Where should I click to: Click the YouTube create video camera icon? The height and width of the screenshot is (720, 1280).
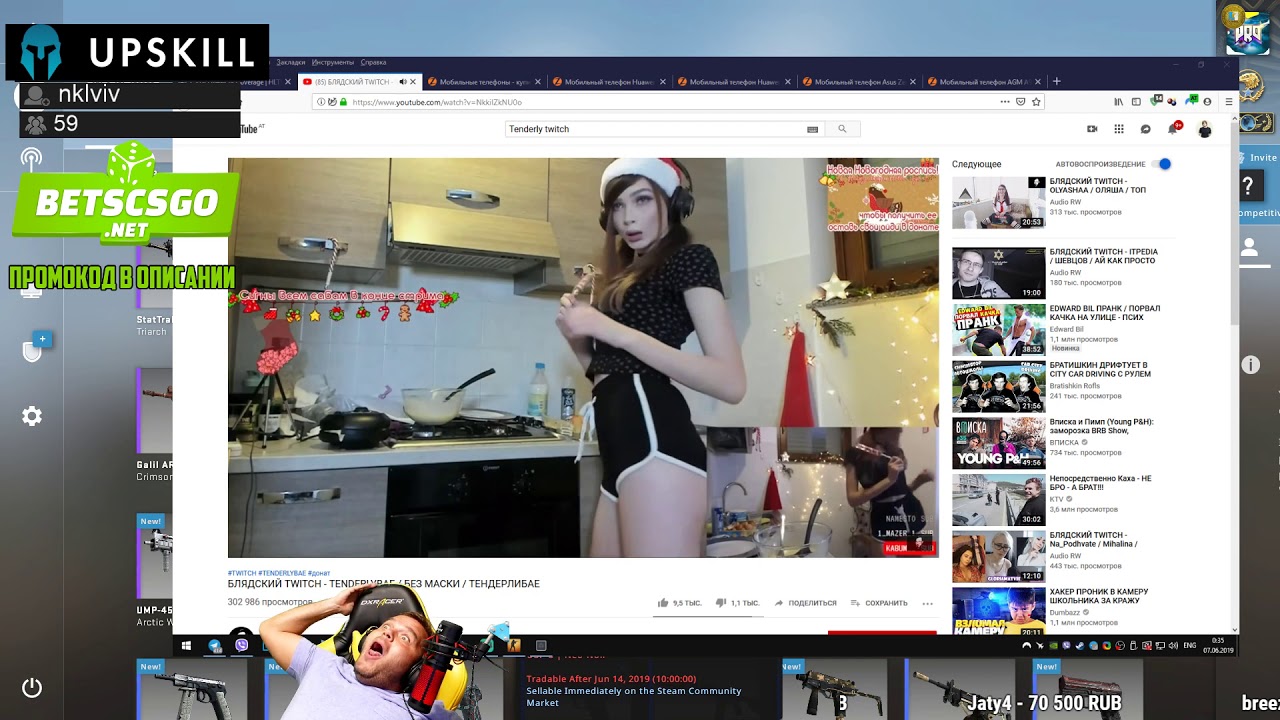point(1092,129)
